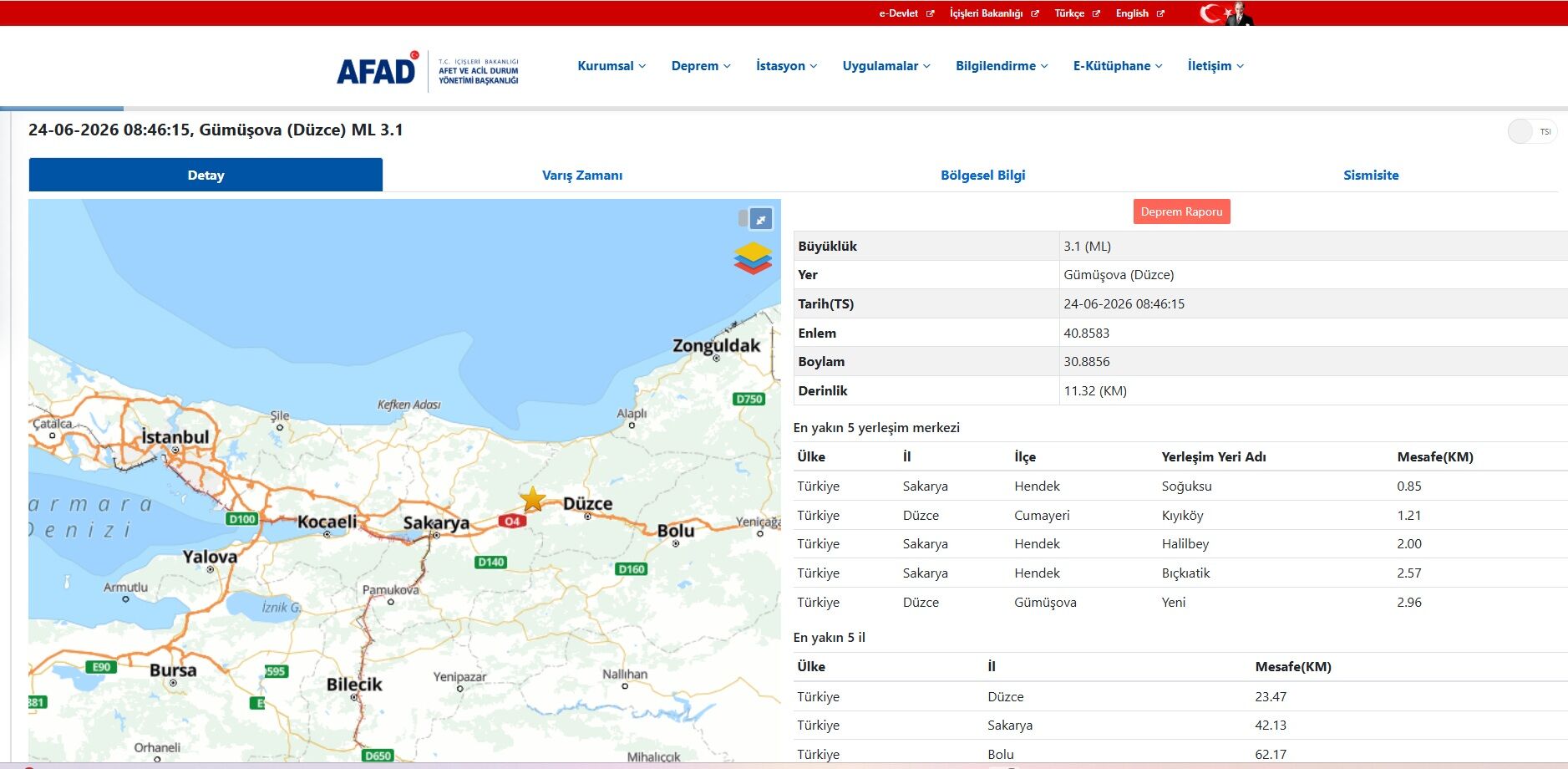This screenshot has height=769, width=1568.
Task: Switch site language to English
Action: pos(1132,13)
